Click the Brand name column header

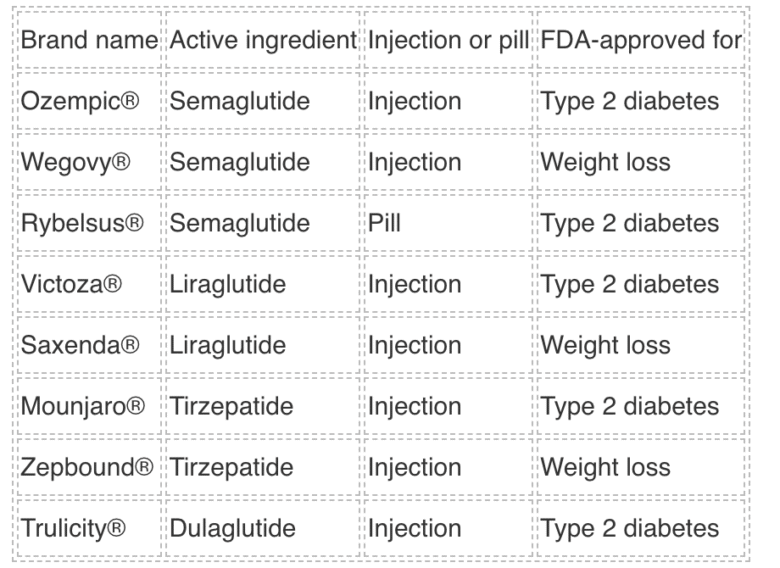(89, 41)
